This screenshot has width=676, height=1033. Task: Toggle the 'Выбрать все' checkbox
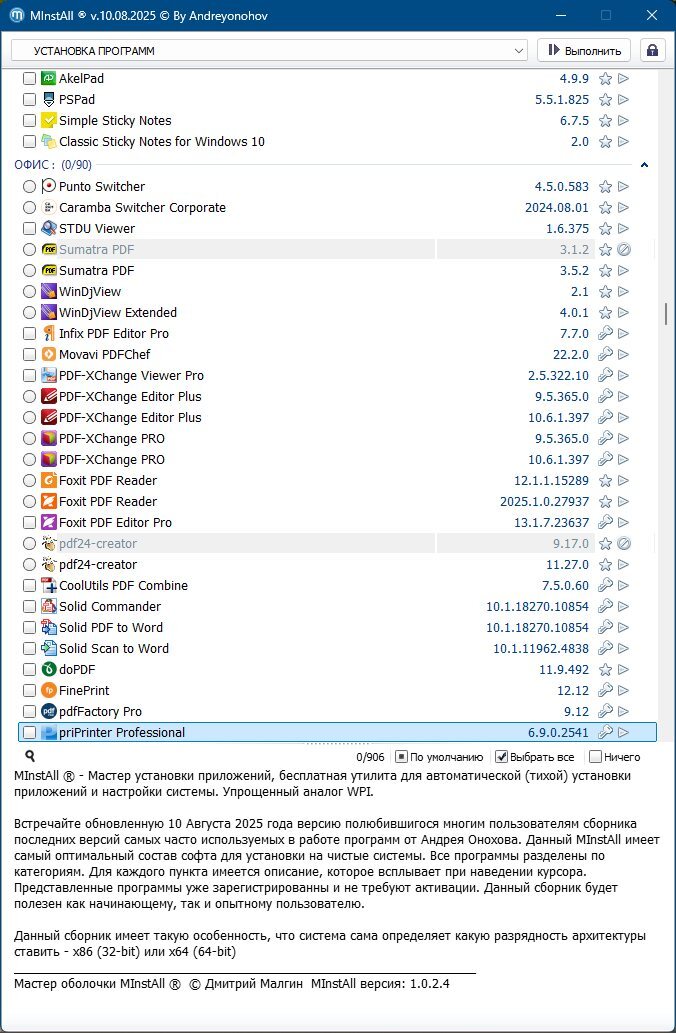coord(501,757)
